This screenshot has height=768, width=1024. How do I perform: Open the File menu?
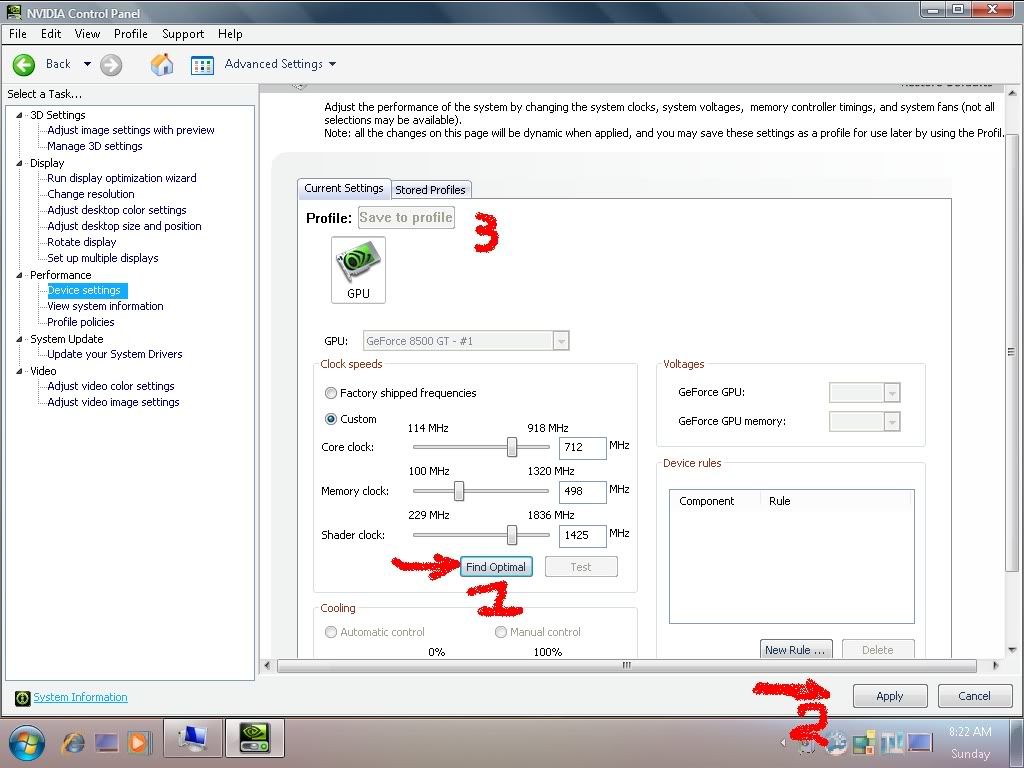click(18, 34)
